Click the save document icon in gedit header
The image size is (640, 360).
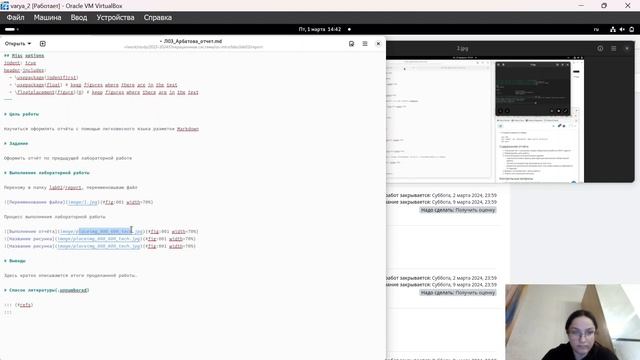pos(351,44)
